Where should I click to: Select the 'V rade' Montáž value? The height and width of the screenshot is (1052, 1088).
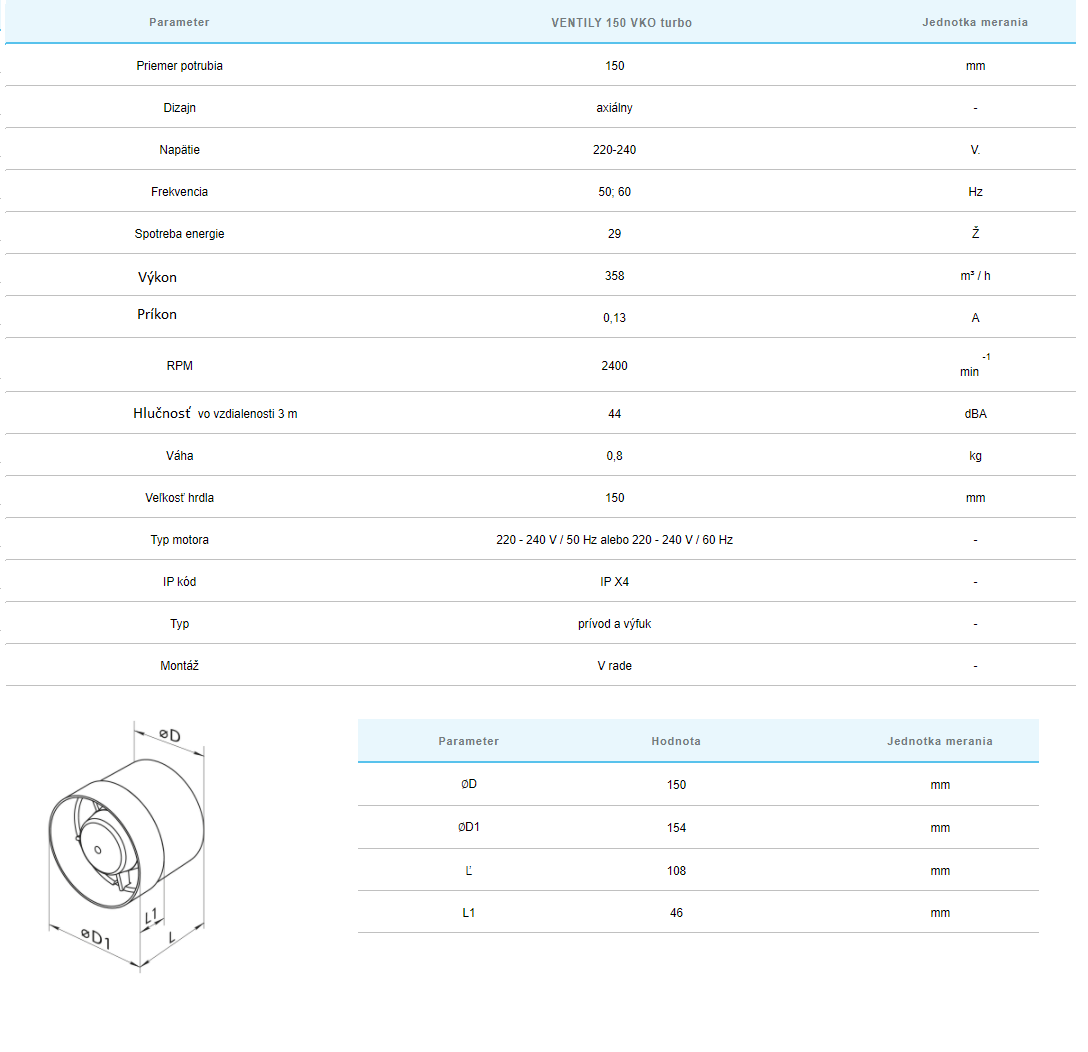pyautogui.click(x=614, y=666)
